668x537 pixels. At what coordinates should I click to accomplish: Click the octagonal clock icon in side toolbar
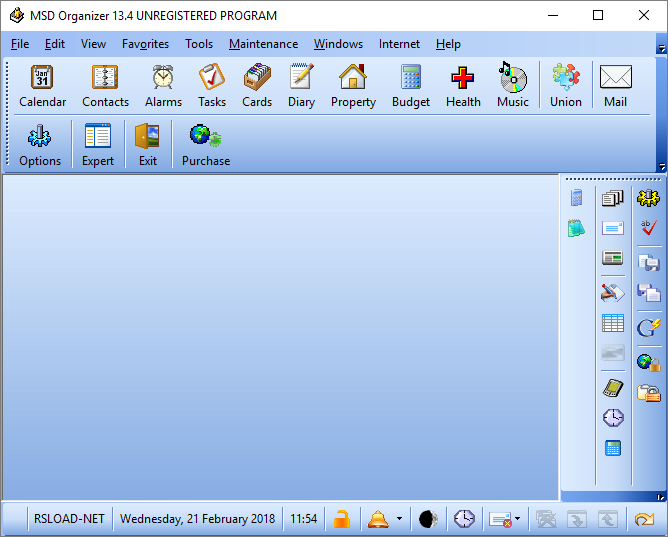coord(613,418)
